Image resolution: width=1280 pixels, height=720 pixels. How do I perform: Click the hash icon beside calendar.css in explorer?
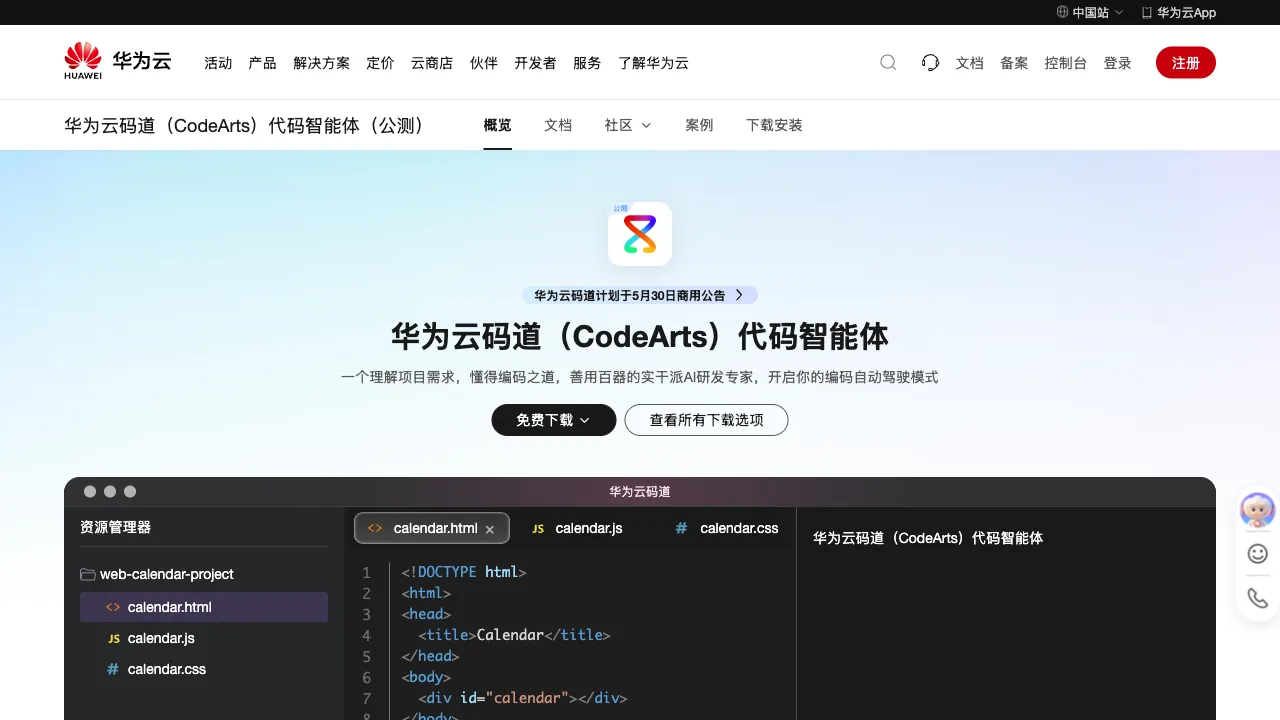113,669
